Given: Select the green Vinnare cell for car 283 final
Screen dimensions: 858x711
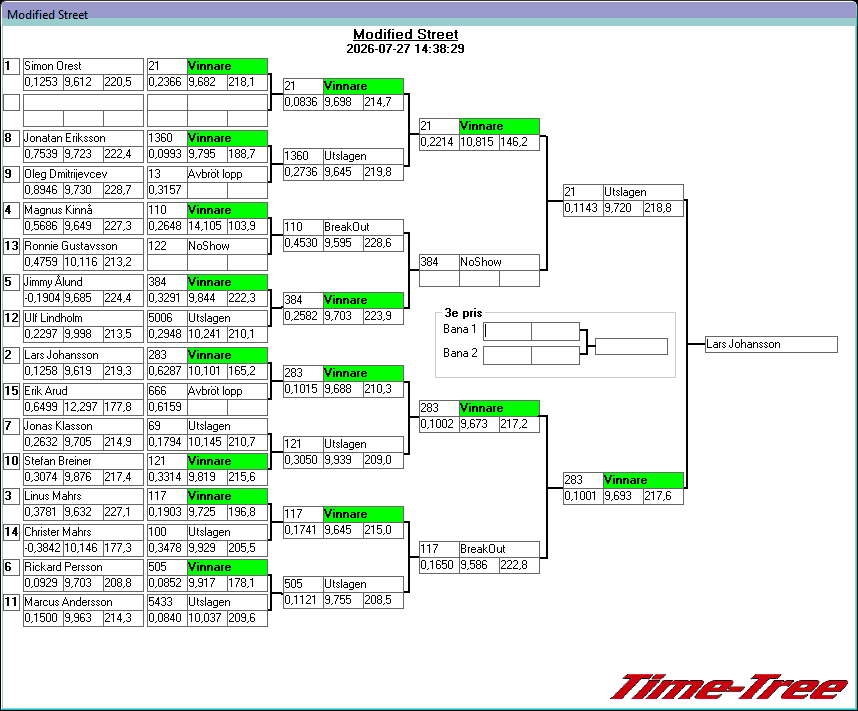Looking at the screenshot, I should (644, 480).
